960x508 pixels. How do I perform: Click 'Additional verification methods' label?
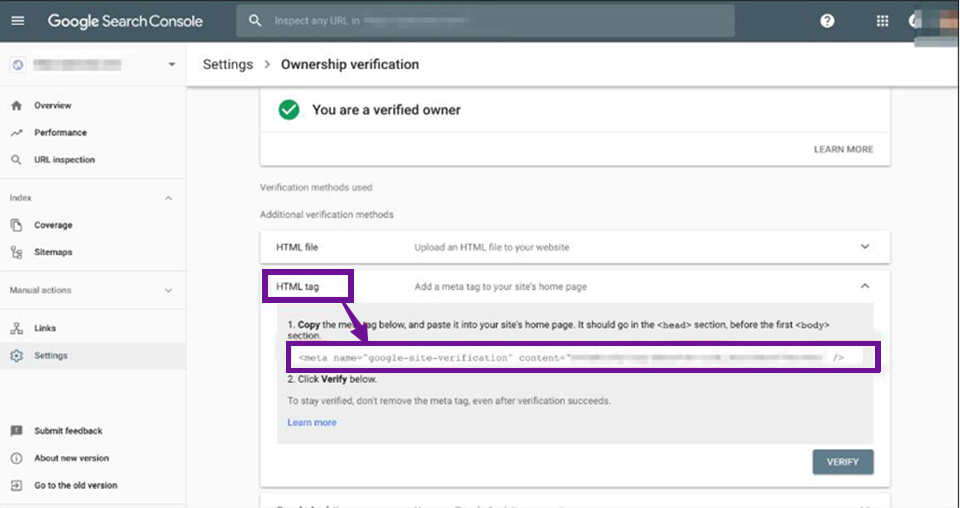click(326, 215)
